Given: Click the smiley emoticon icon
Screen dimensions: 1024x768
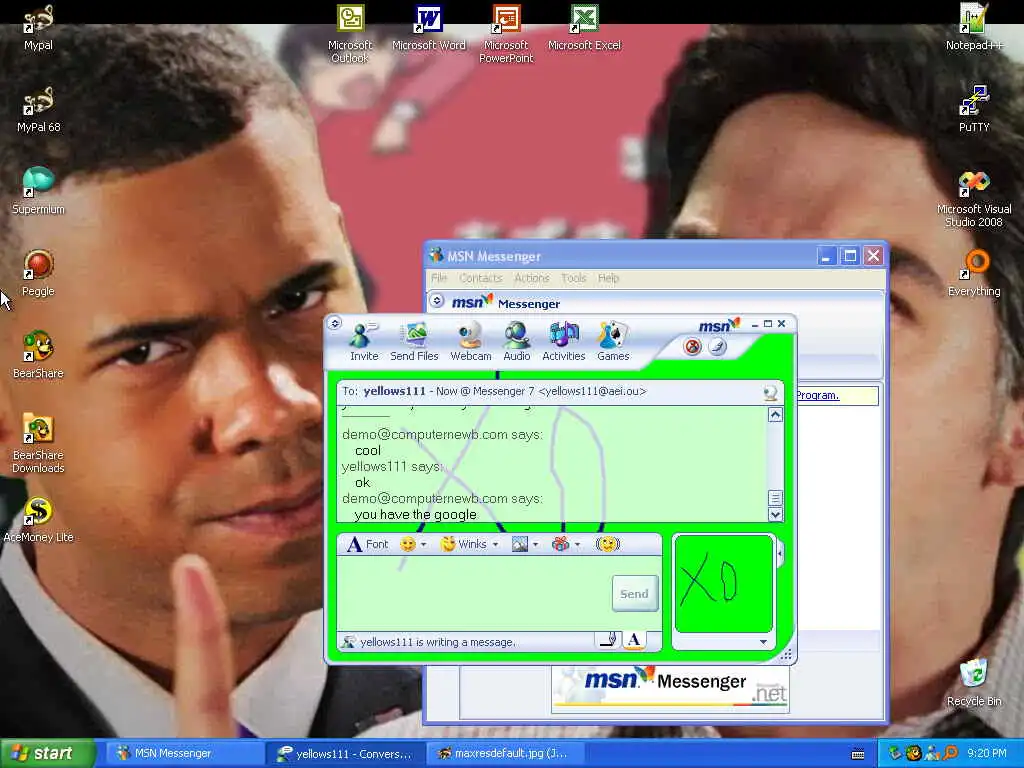Looking at the screenshot, I should coord(408,544).
